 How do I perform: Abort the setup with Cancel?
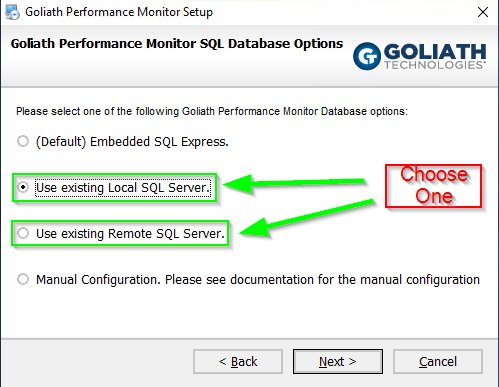(438, 362)
